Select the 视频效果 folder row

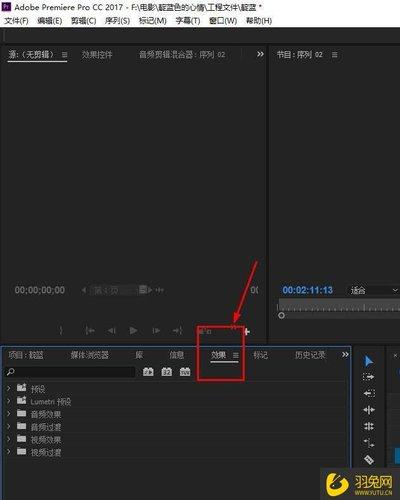pyautogui.click(x=176, y=440)
